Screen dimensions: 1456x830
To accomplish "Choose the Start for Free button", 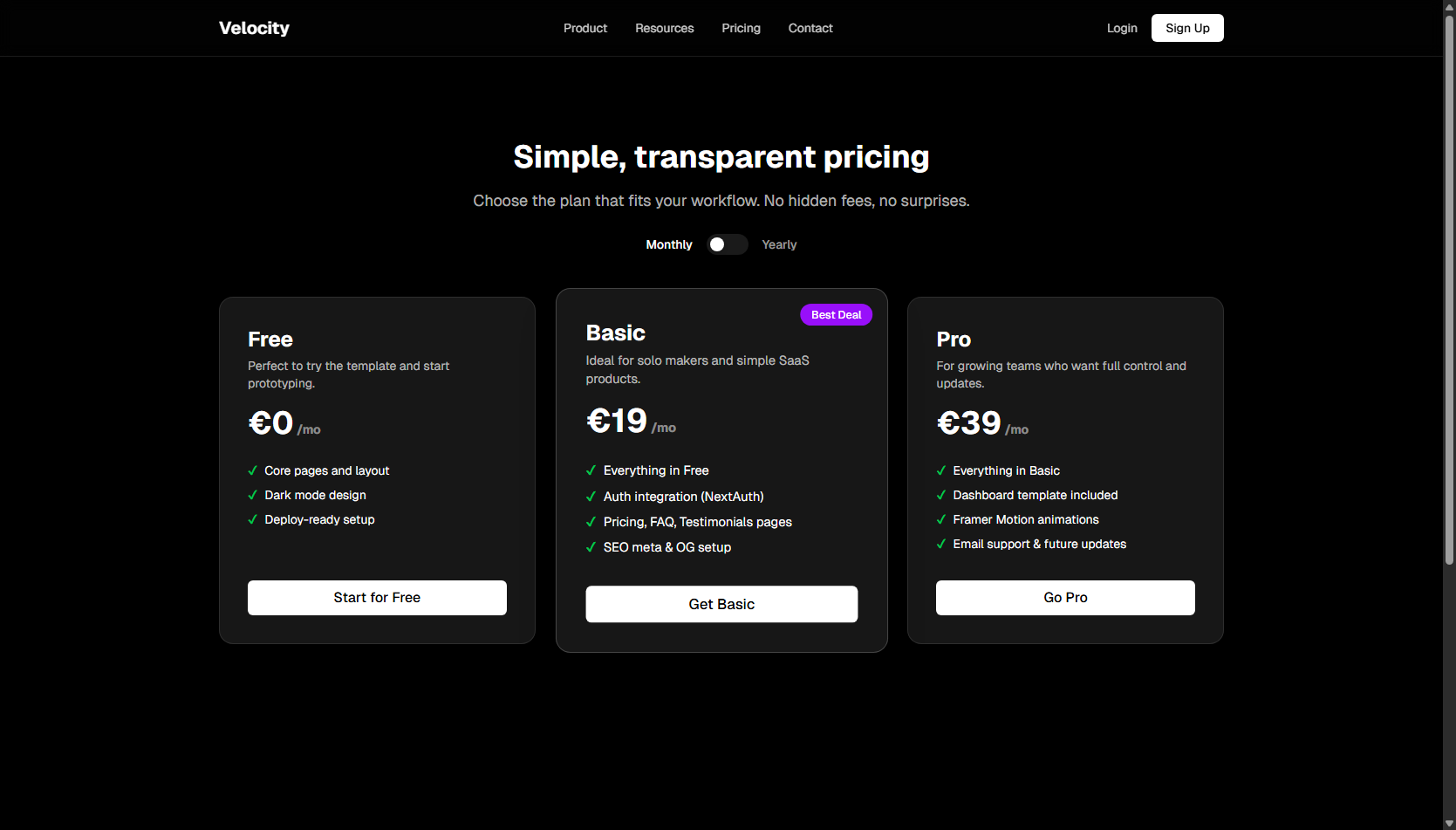I will click(x=377, y=598).
